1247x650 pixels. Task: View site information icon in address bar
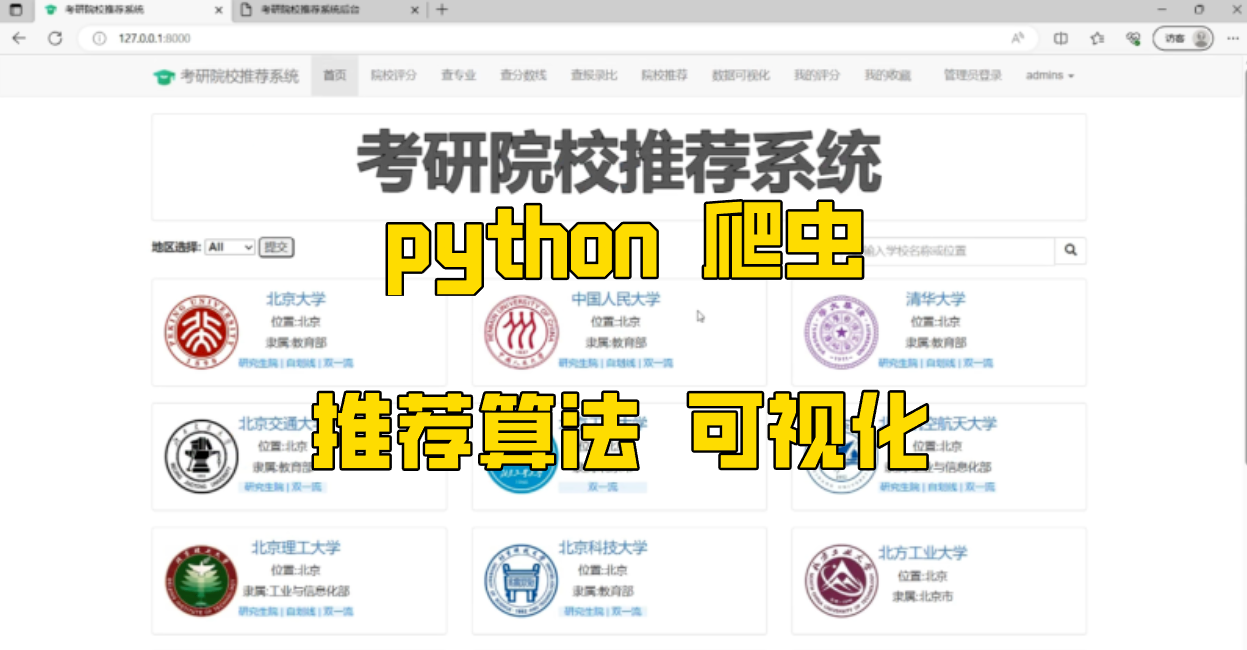pyautogui.click(x=99, y=38)
